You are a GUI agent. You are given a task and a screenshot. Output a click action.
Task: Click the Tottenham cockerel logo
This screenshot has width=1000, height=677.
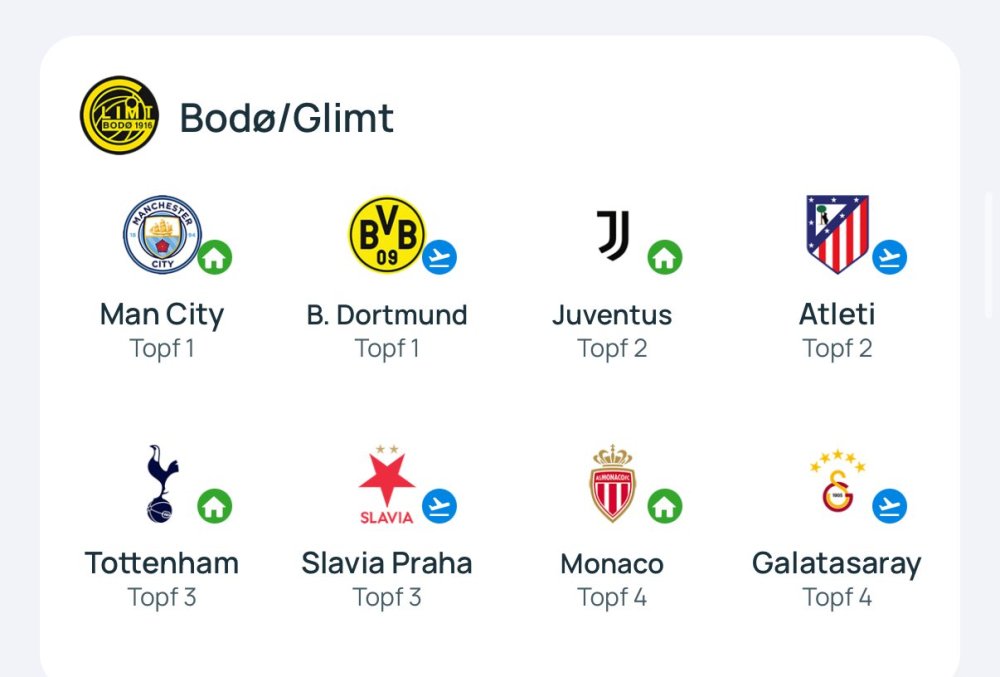pyautogui.click(x=160, y=484)
